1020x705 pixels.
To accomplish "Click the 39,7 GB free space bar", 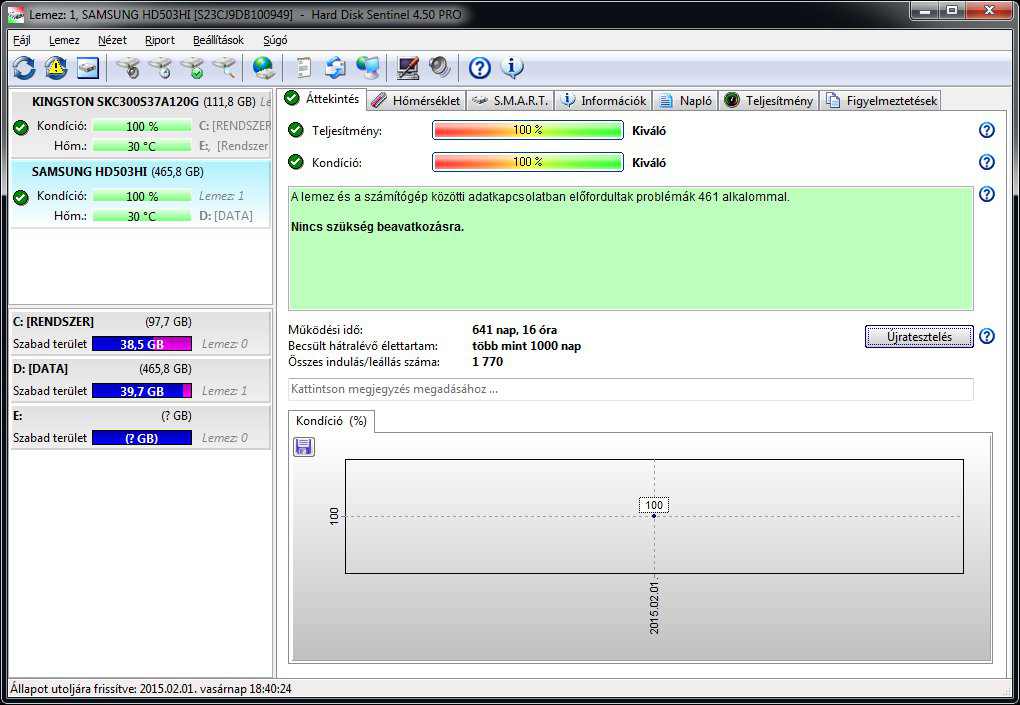I will [142, 391].
